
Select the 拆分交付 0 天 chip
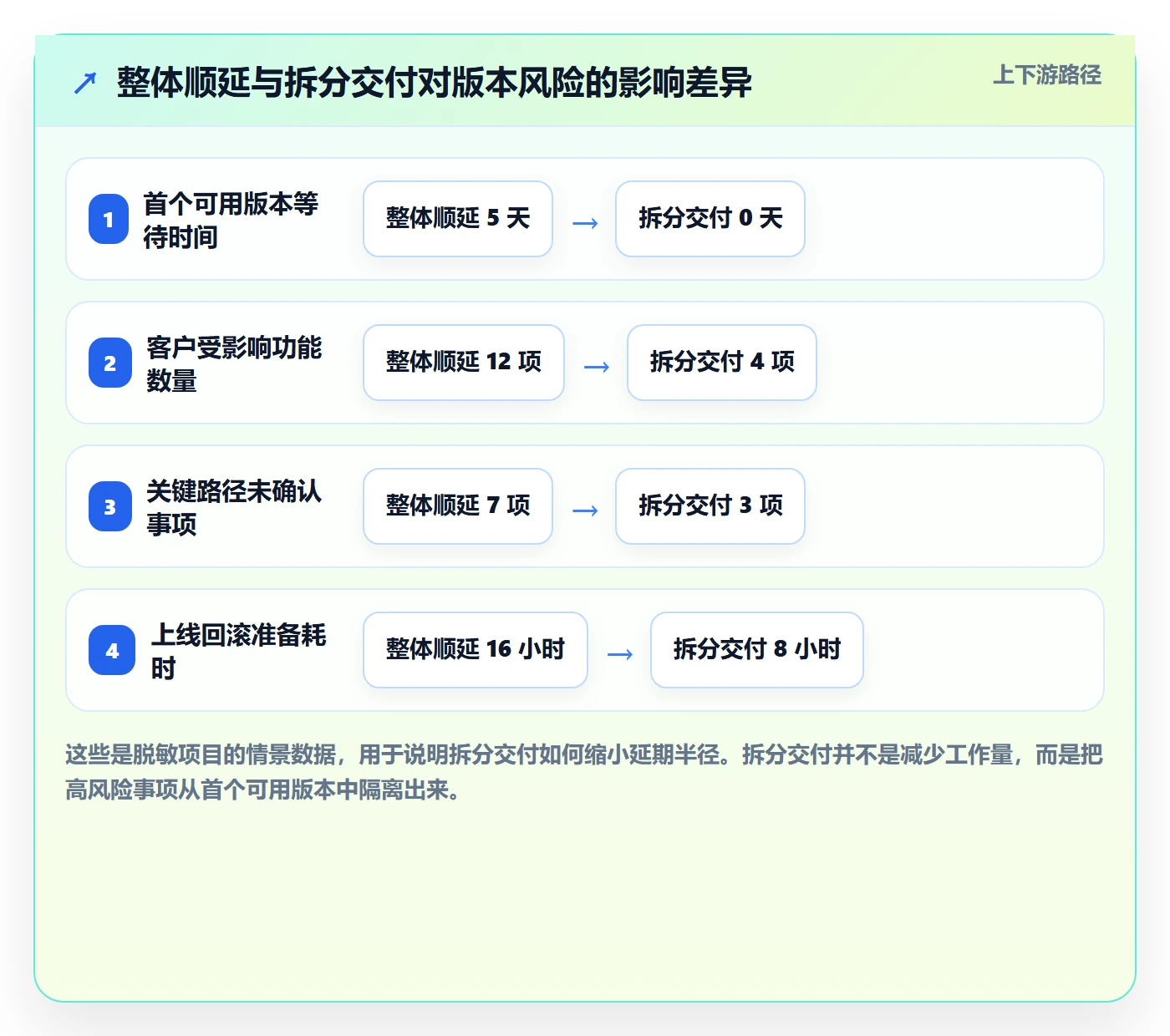[x=710, y=219]
